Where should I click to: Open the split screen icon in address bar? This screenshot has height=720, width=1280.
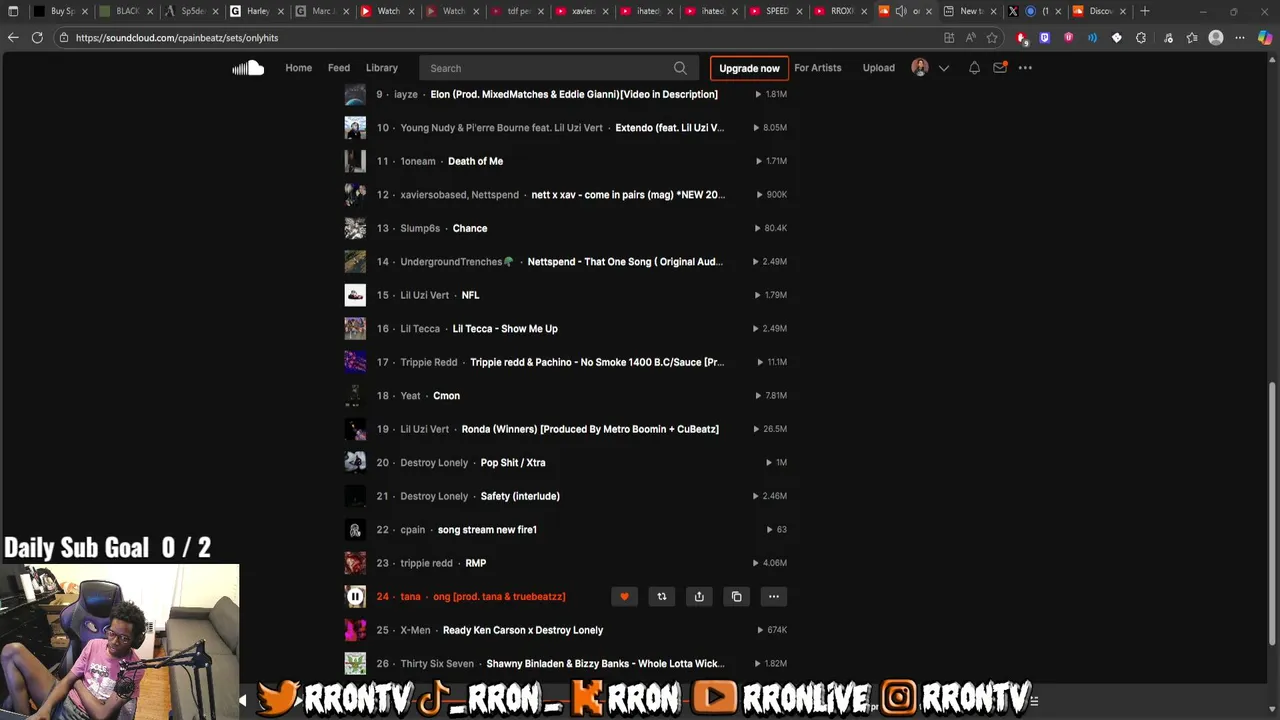coord(949,37)
